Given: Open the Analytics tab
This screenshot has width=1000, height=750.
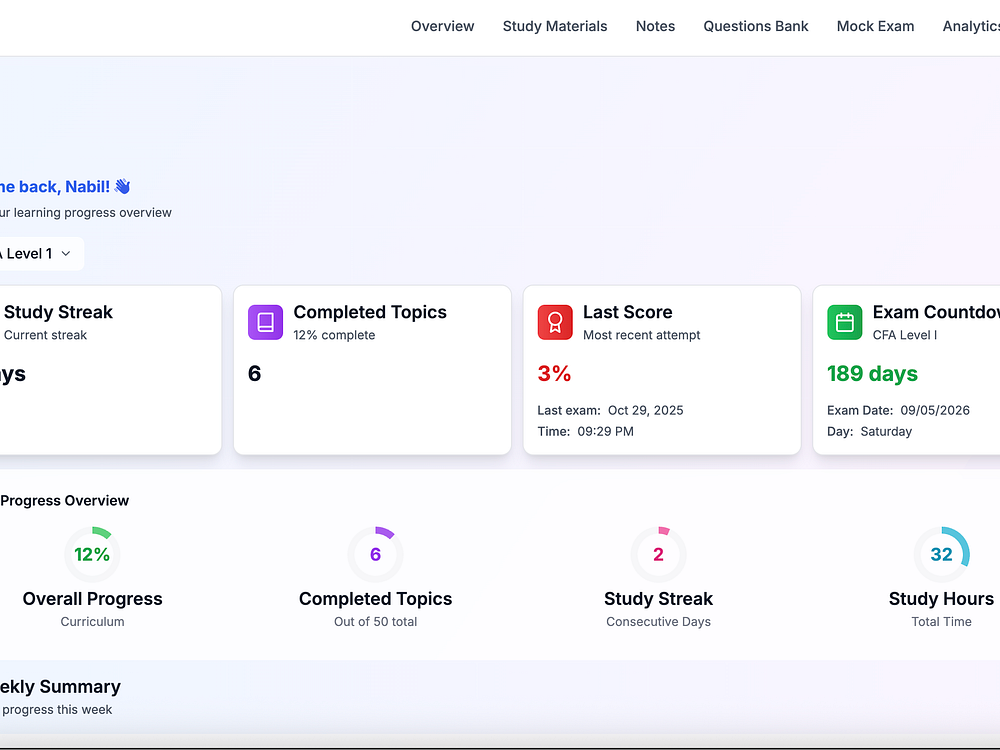Looking at the screenshot, I should click(971, 26).
